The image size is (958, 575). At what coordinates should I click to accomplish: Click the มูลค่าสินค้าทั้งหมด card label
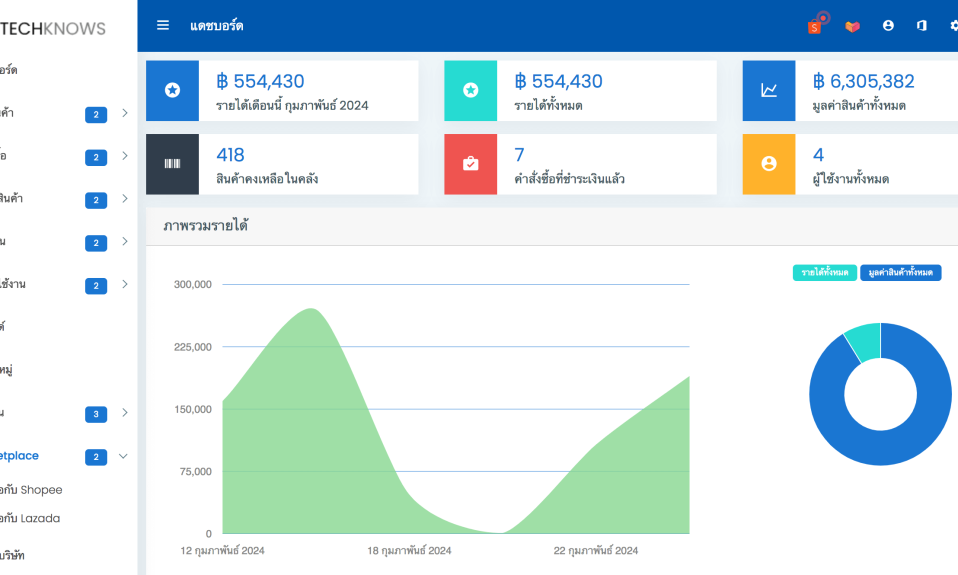click(x=859, y=106)
